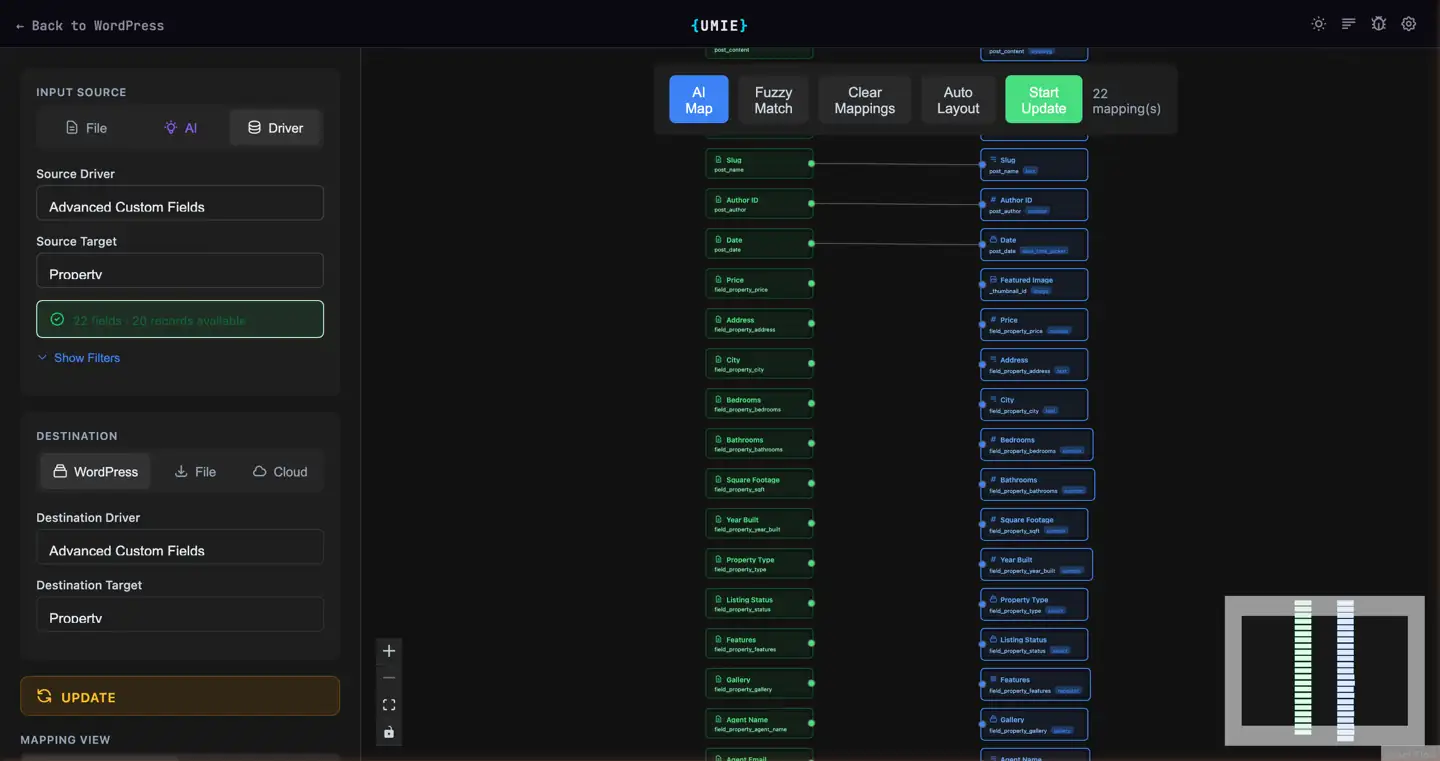
Task: Select destination Author ID node
Action: coord(1034,205)
